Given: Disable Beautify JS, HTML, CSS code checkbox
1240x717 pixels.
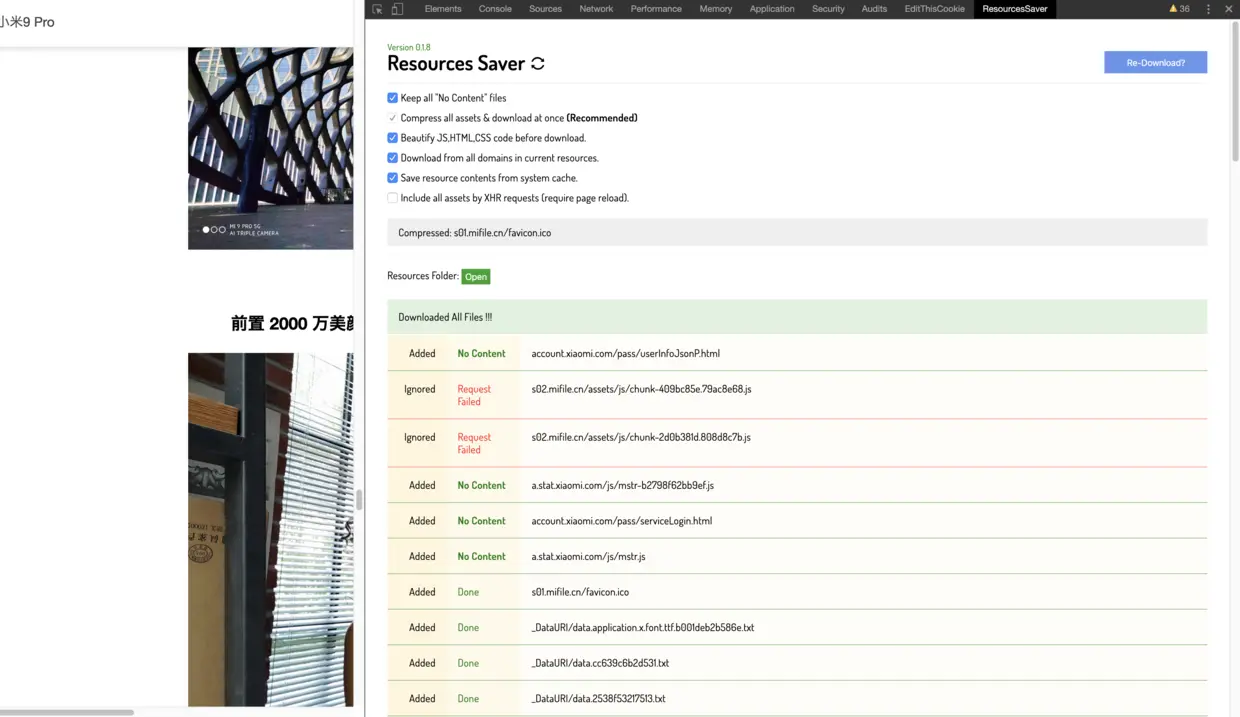Looking at the screenshot, I should coord(392,138).
